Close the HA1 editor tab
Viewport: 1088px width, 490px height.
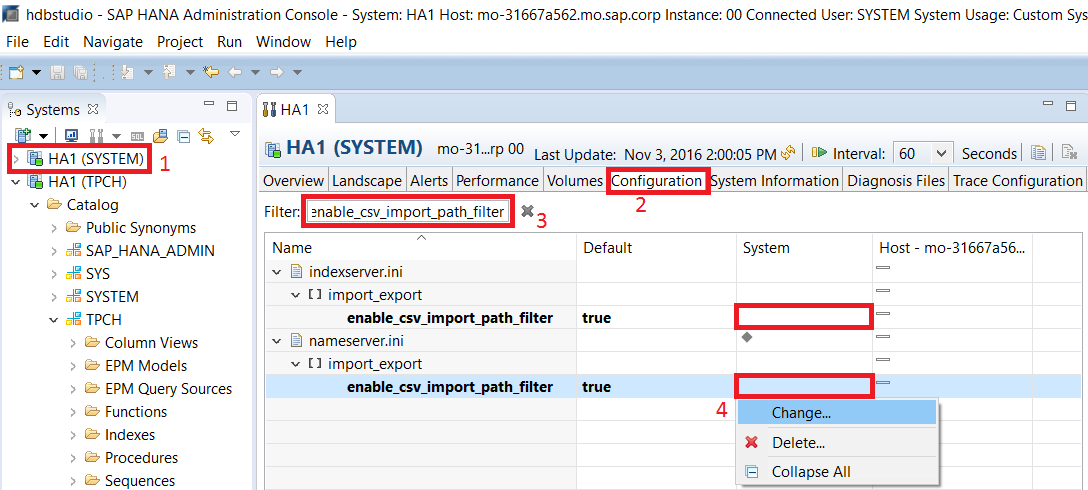(x=322, y=109)
